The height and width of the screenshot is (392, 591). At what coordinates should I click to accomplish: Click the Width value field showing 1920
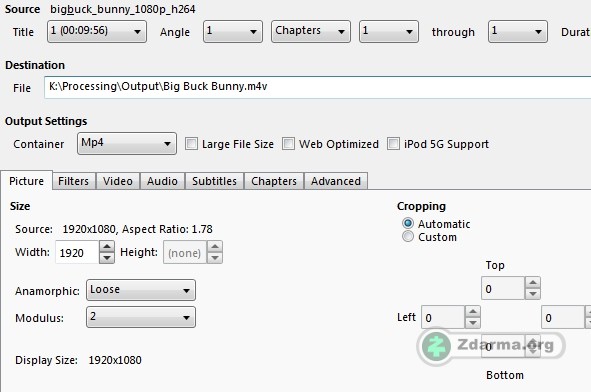point(77,252)
